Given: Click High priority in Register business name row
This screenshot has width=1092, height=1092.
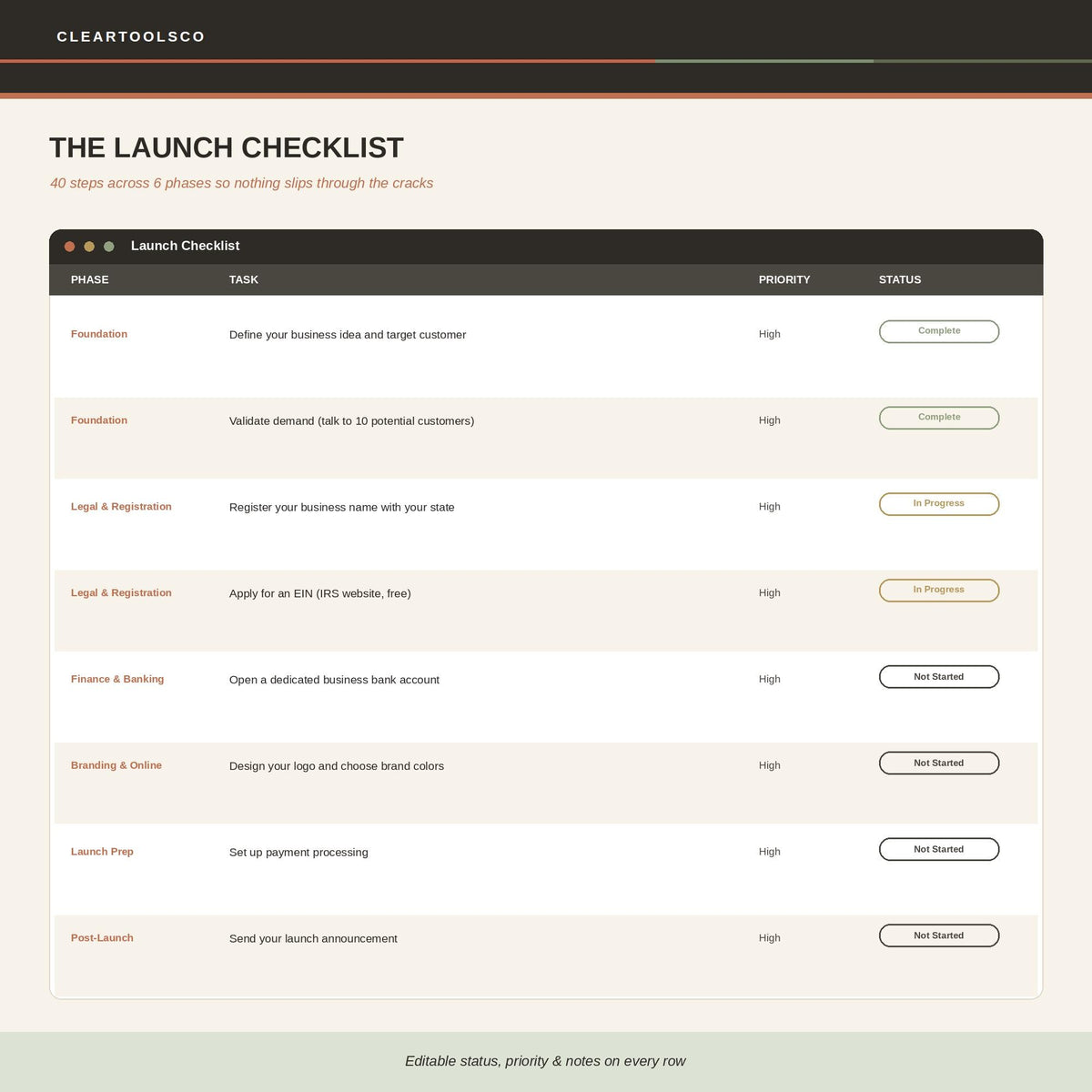Looking at the screenshot, I should pos(770,507).
